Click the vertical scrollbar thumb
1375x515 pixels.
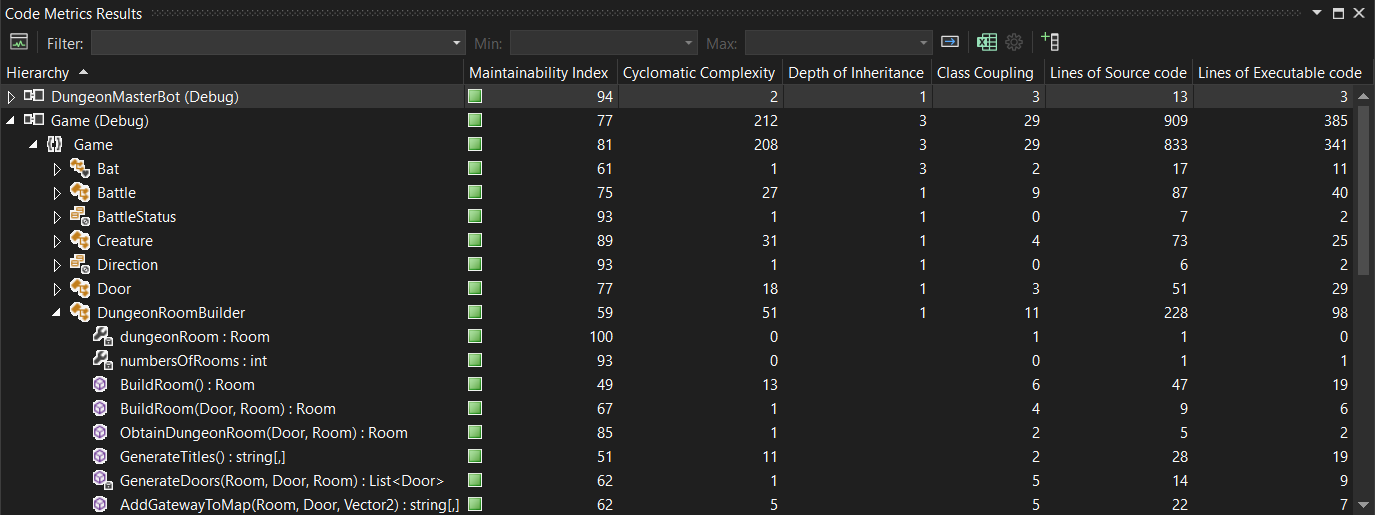point(1363,189)
